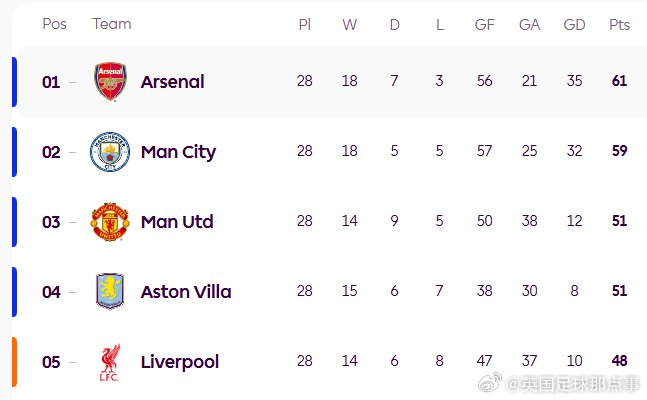The width and height of the screenshot is (647, 400).
Task: Click the GF column header
Action: pos(485,24)
